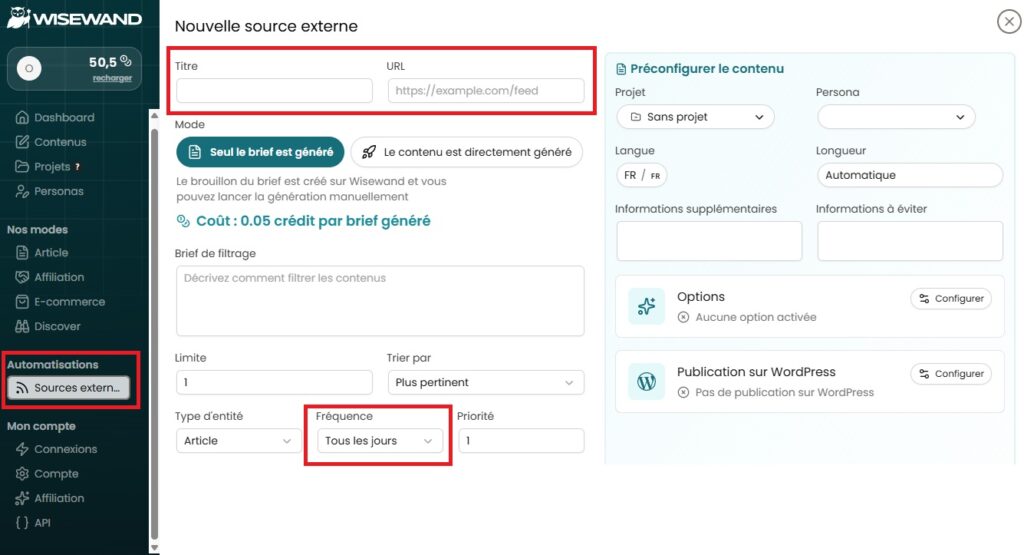The image size is (1024, 555).
Task: Click the Informations supplémentaires text box
Action: pos(709,241)
